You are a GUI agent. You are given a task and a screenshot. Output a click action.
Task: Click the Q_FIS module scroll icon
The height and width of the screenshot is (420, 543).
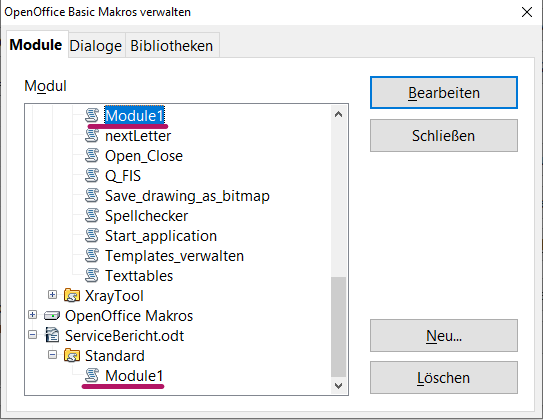[92, 176]
